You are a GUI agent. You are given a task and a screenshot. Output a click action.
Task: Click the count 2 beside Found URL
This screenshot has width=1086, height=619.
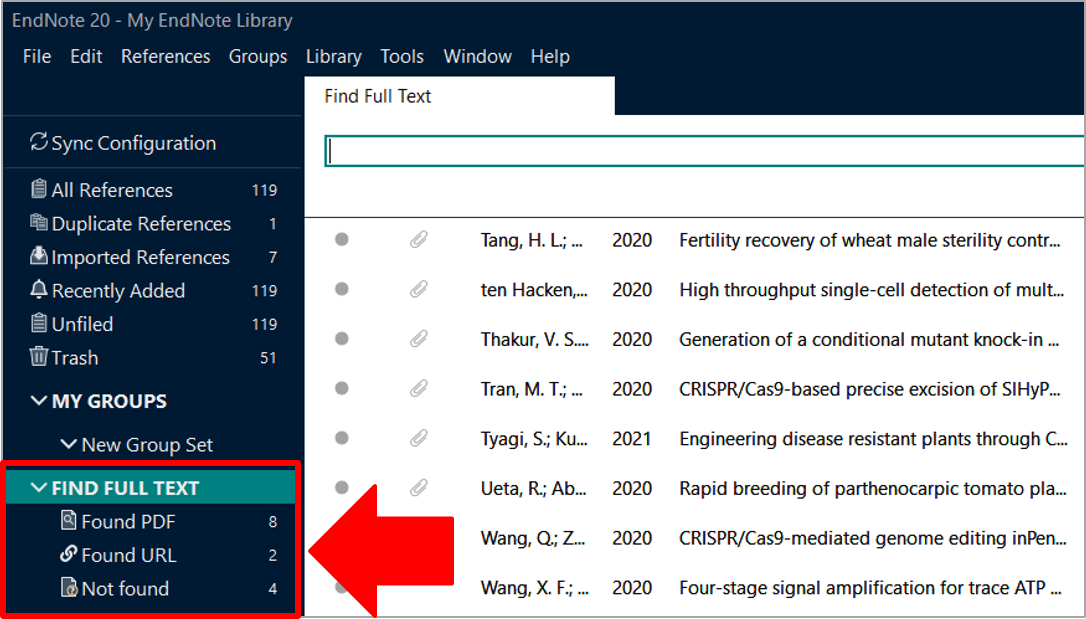tap(273, 555)
